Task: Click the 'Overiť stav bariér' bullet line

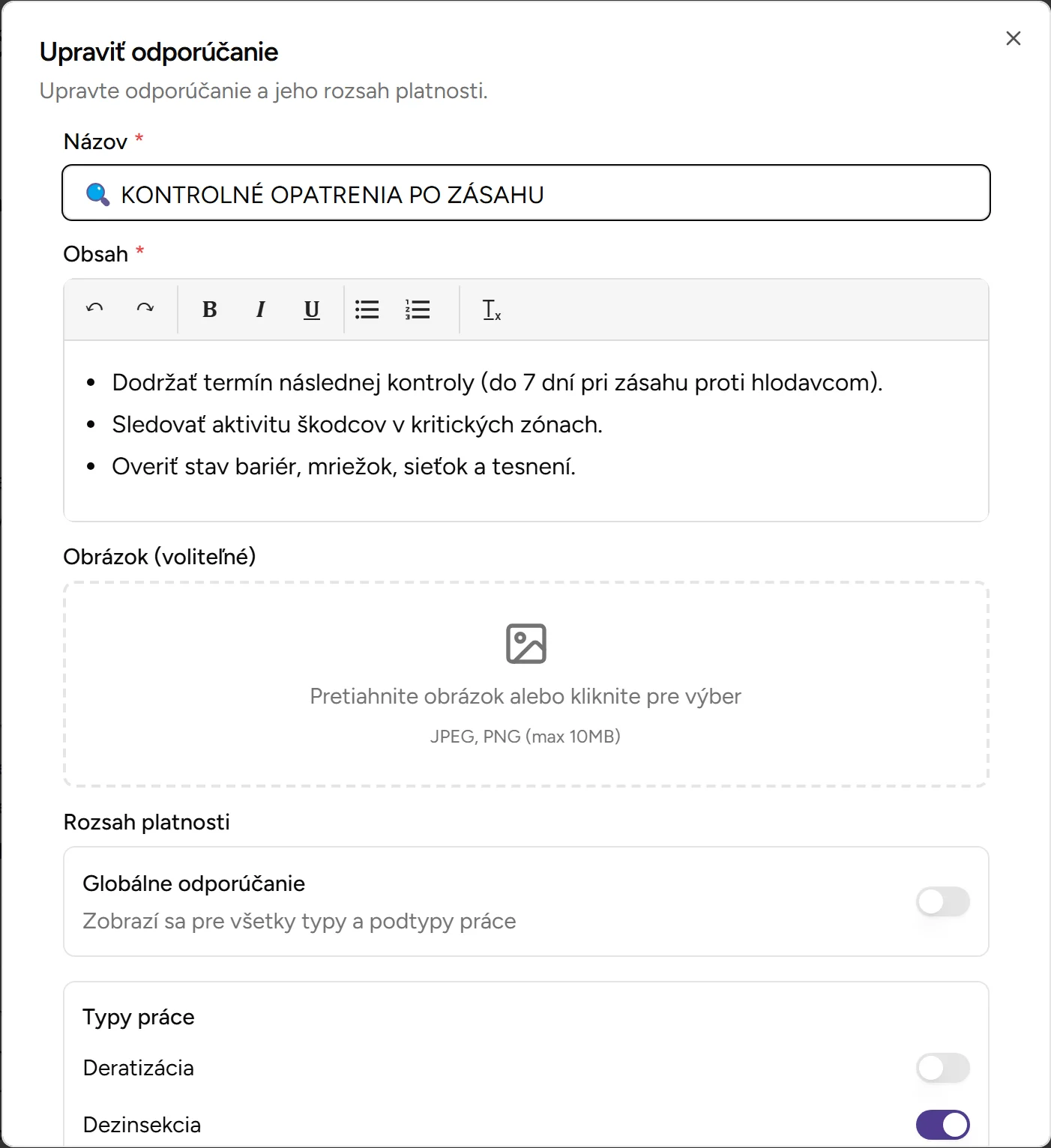Action: pyautogui.click(x=343, y=467)
